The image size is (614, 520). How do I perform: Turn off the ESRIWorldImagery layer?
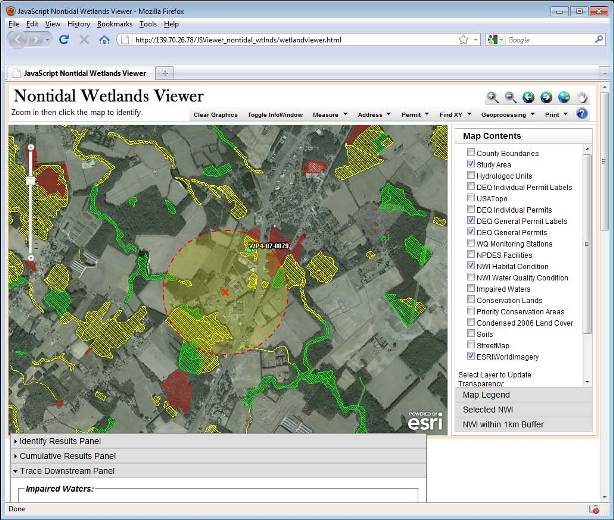coord(471,356)
